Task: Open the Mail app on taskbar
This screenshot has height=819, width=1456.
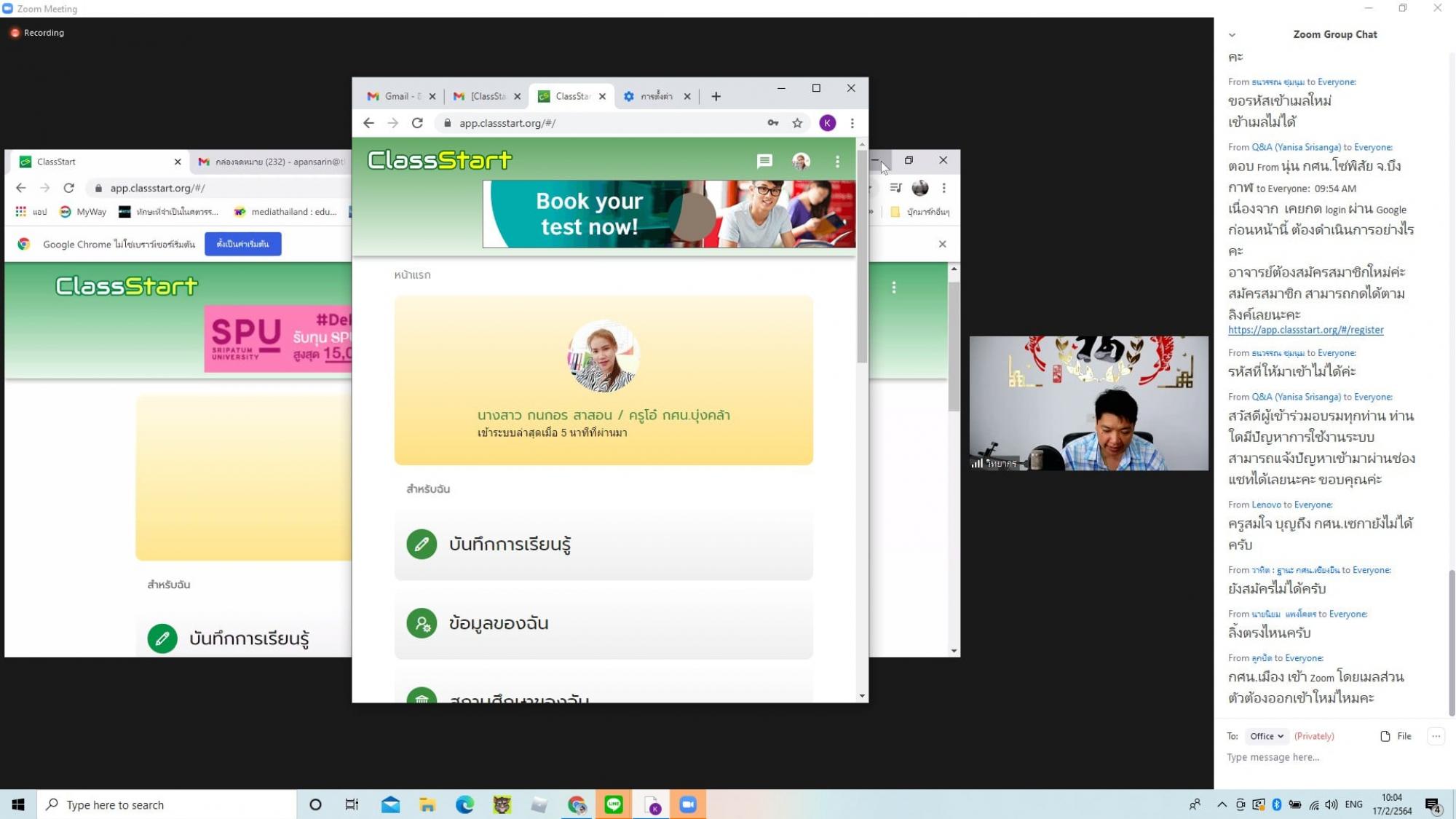Action: (x=390, y=804)
